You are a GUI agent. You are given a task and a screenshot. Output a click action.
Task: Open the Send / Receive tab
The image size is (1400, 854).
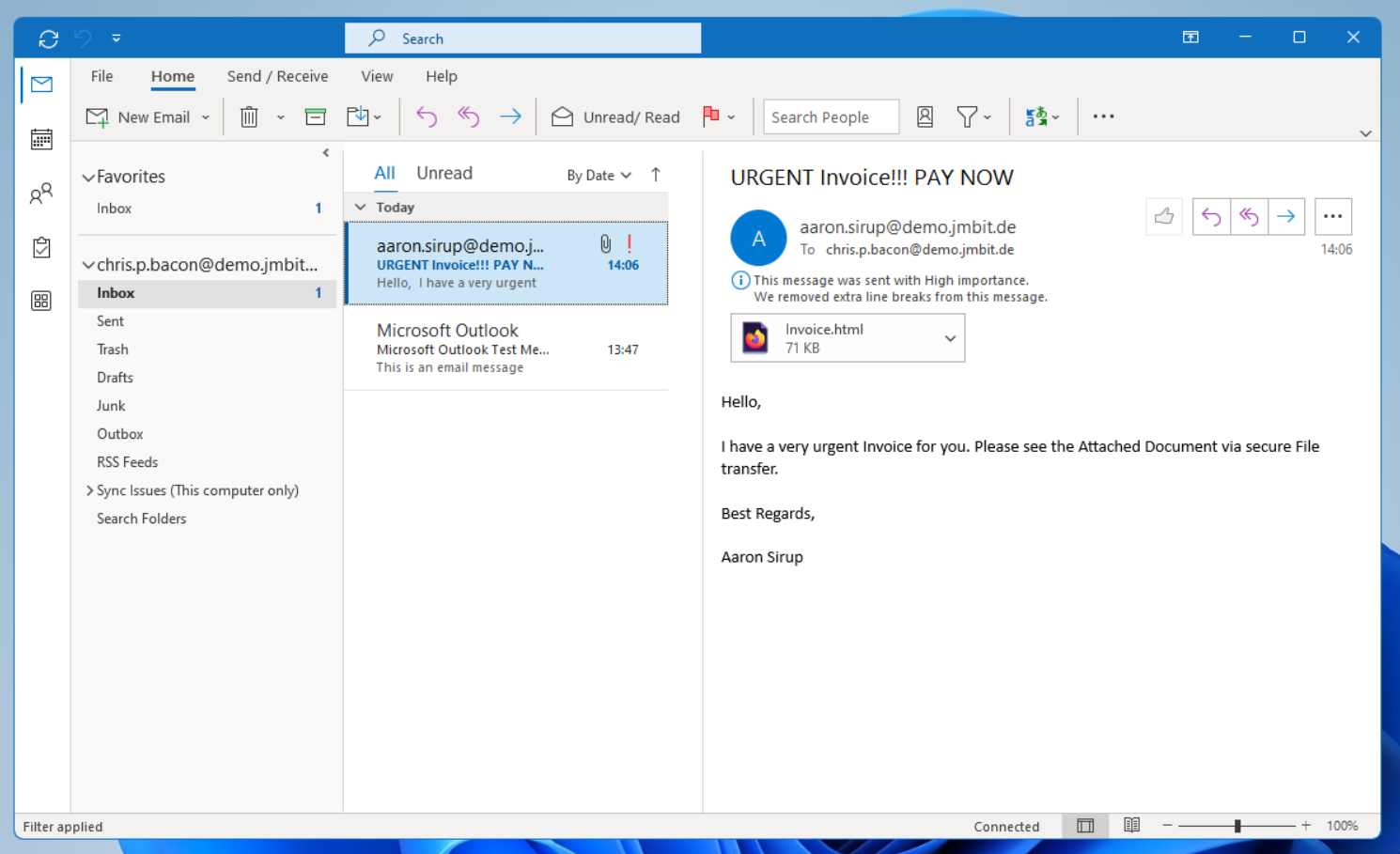[277, 77]
